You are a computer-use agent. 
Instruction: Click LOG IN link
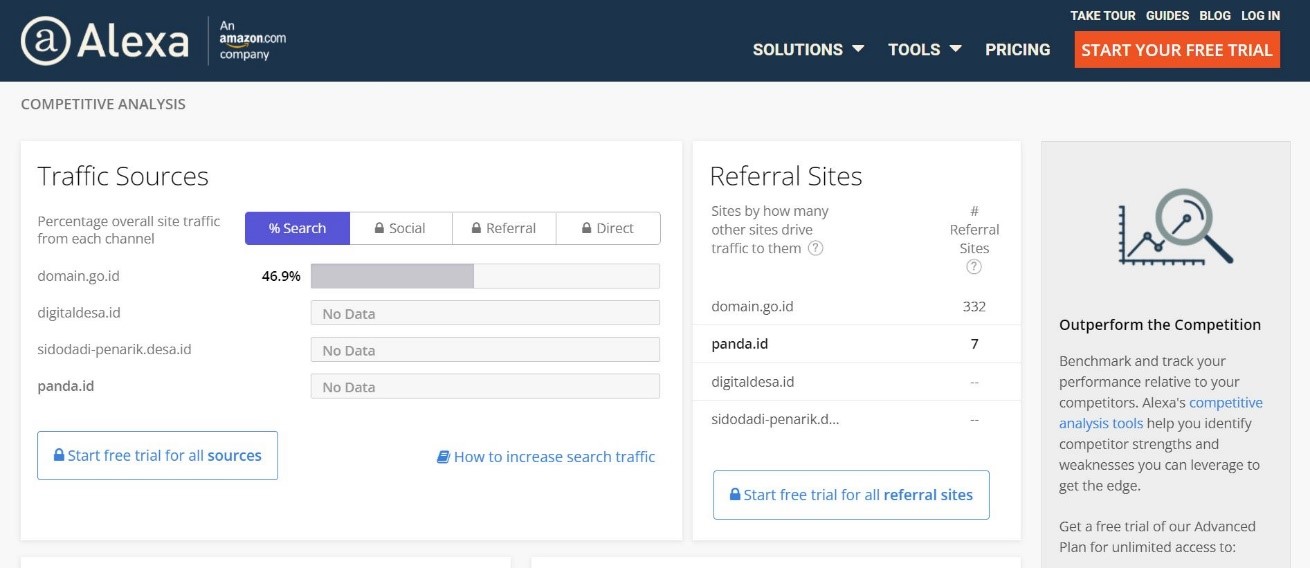(x=1260, y=15)
